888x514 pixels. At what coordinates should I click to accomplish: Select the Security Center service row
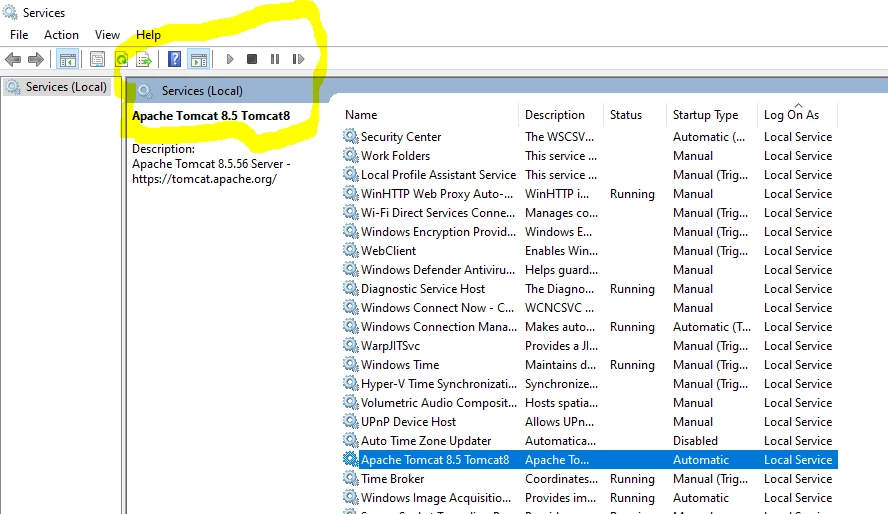click(590, 137)
